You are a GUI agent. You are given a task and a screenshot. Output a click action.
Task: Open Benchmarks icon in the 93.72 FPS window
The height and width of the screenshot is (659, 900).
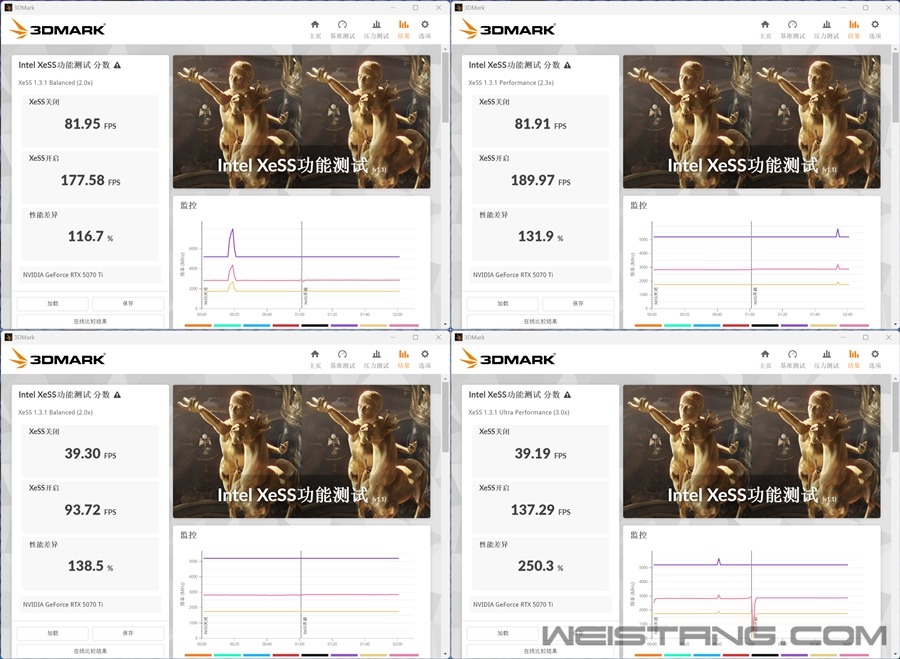342,358
